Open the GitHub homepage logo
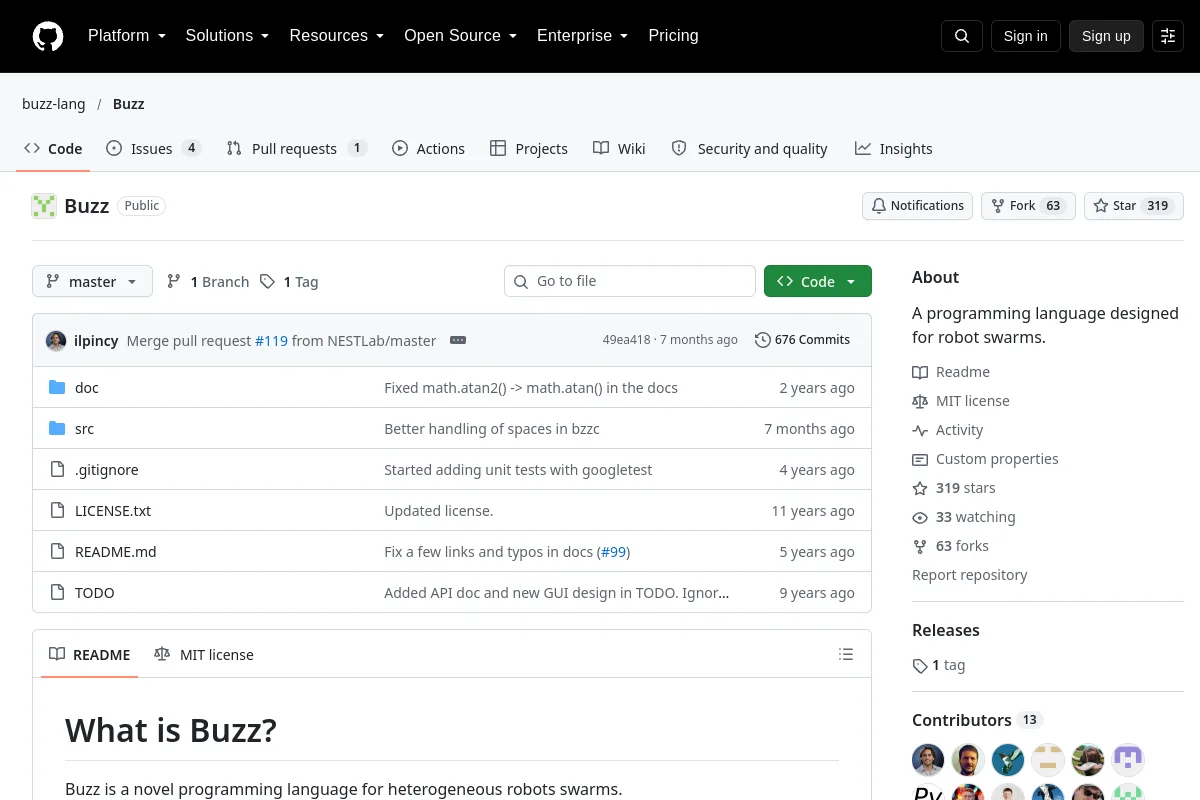 point(48,36)
